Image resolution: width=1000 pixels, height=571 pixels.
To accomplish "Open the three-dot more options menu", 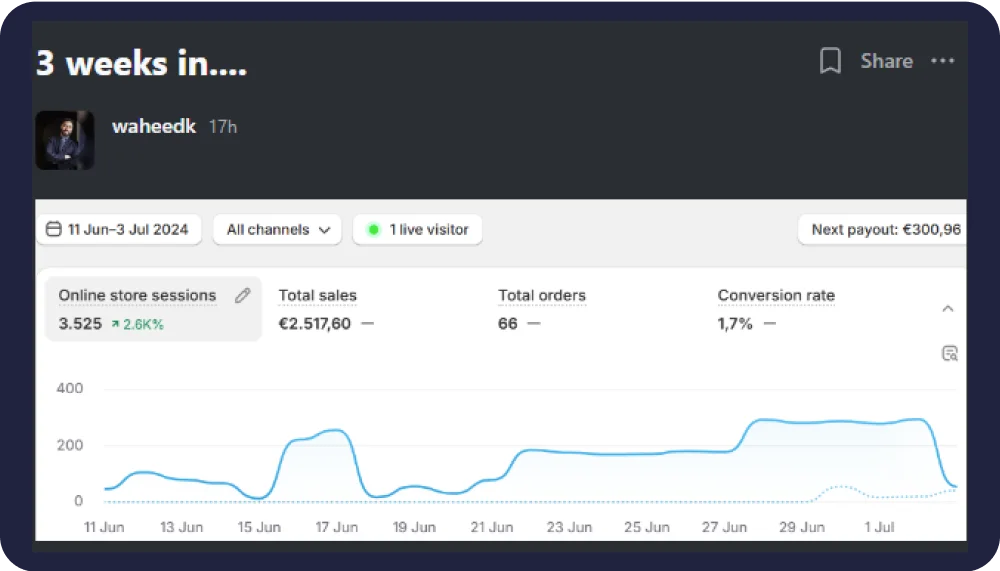I will (x=942, y=61).
